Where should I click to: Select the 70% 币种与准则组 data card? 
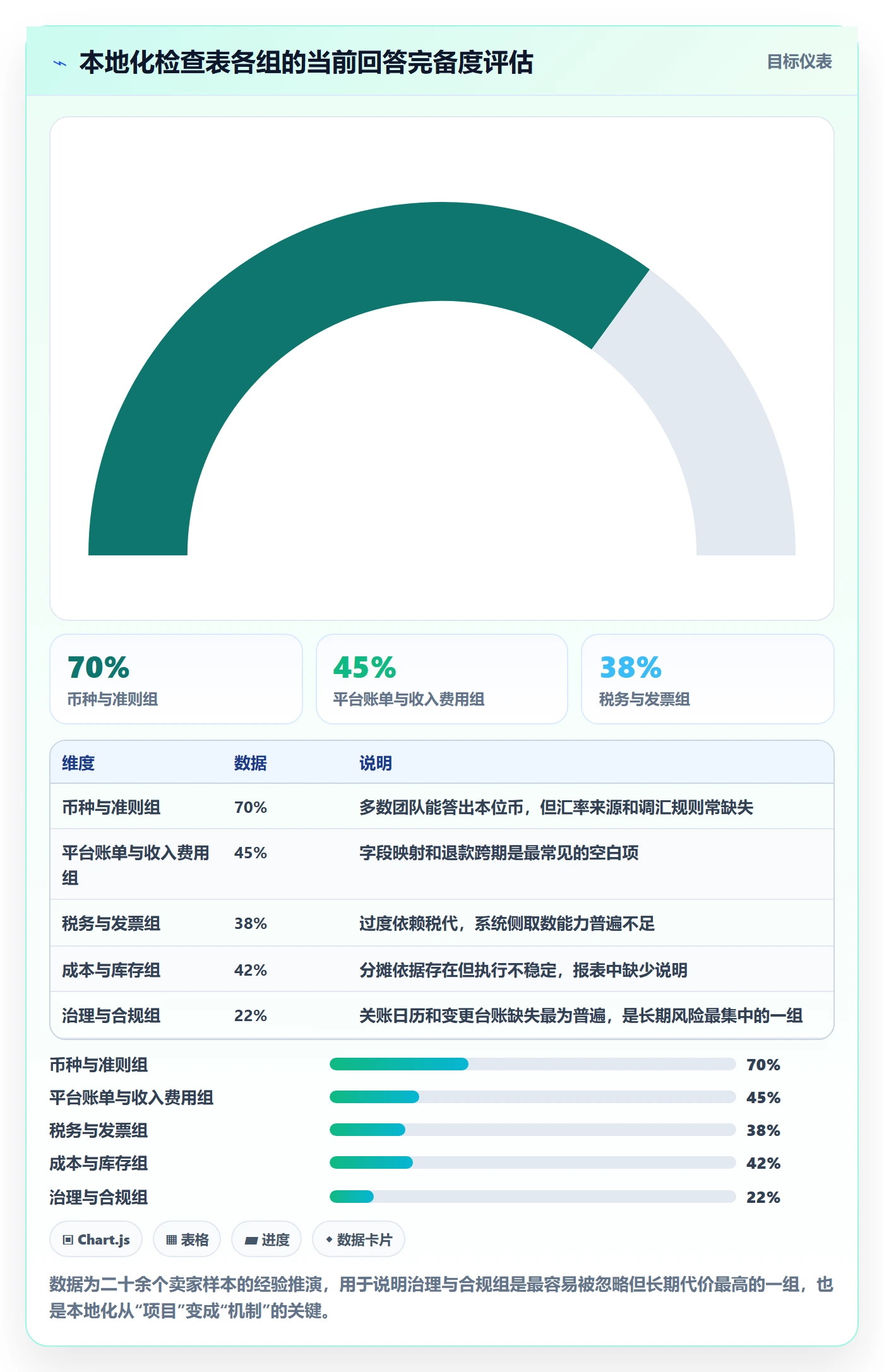pos(176,679)
